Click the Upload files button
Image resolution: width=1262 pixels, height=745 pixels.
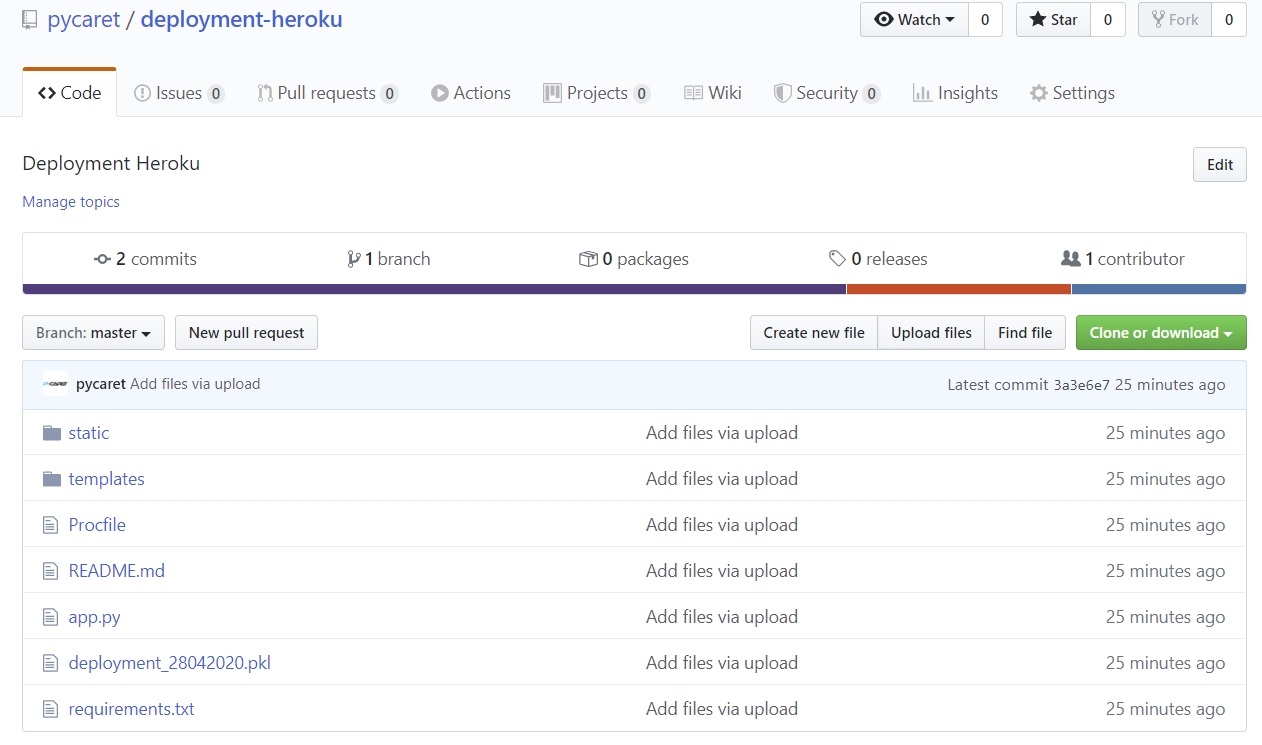(931, 333)
